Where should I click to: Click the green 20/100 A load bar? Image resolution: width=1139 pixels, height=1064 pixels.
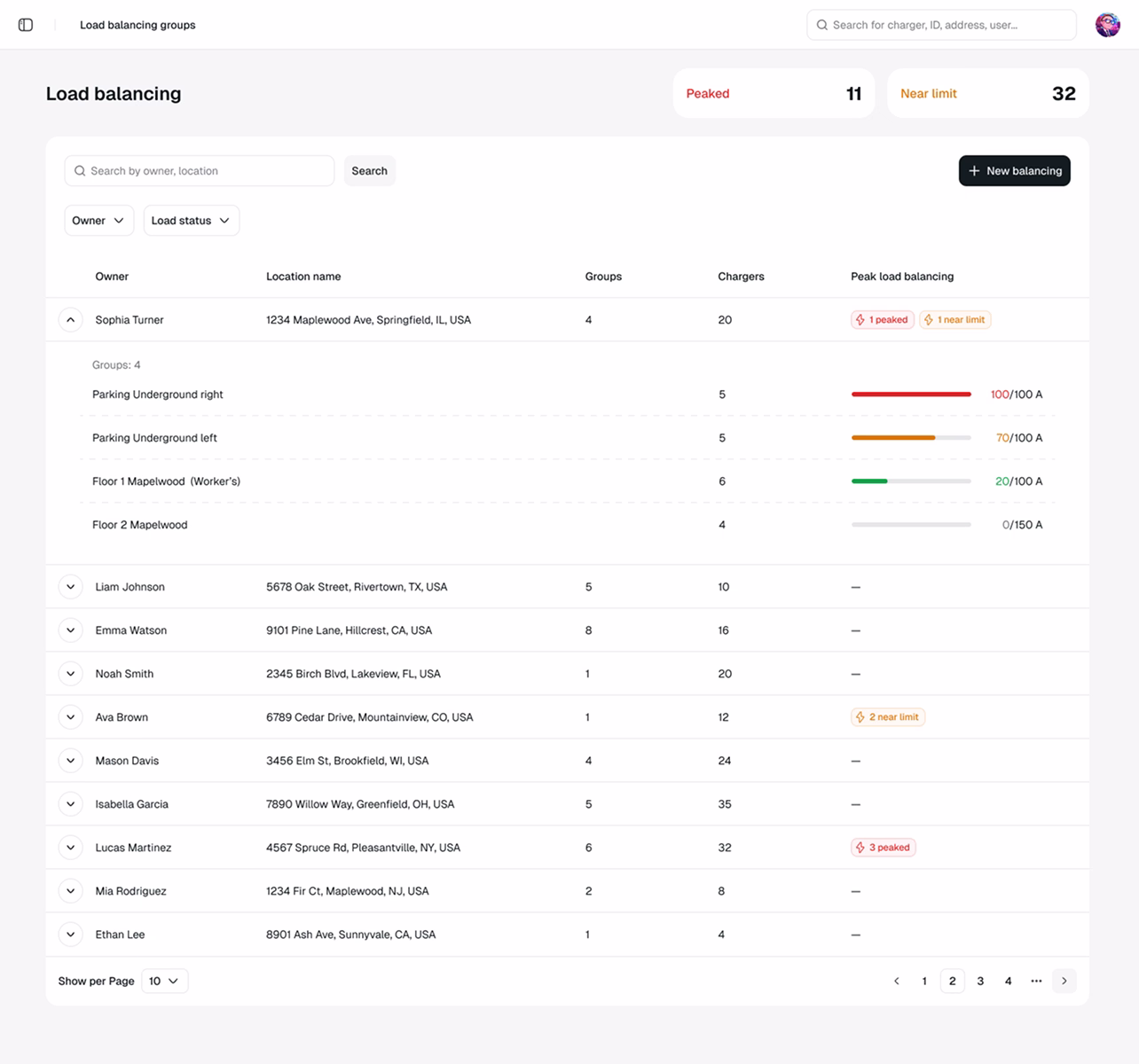pos(911,481)
